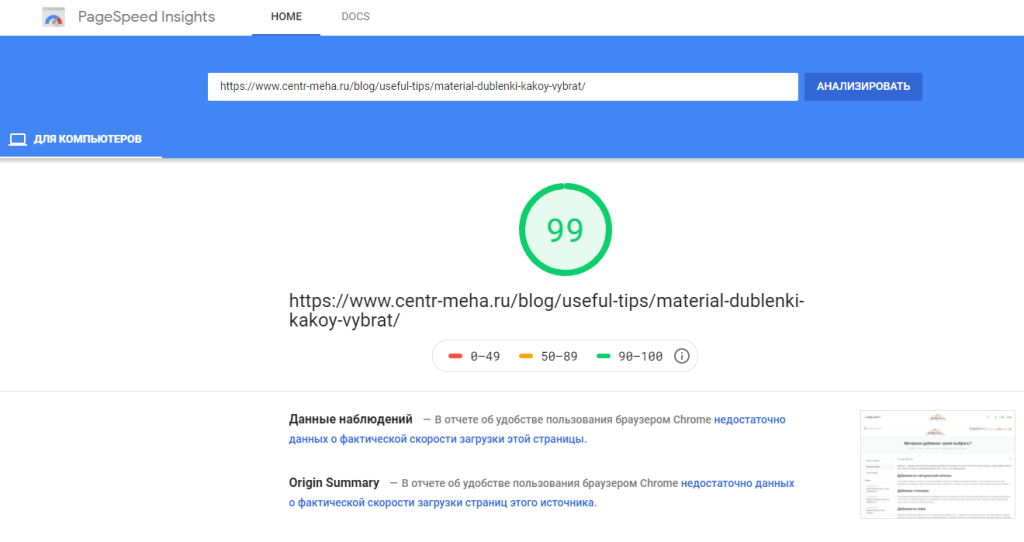Open the DOCS tab
Viewport: 1024px width, 542px height.
(x=355, y=16)
